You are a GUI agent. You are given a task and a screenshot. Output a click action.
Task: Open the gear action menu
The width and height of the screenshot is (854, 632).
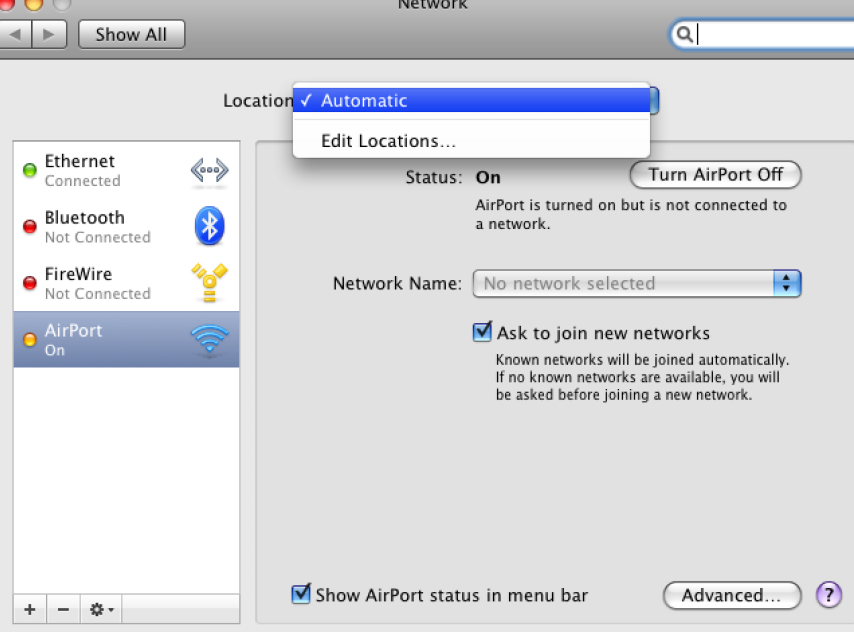[x=101, y=609]
